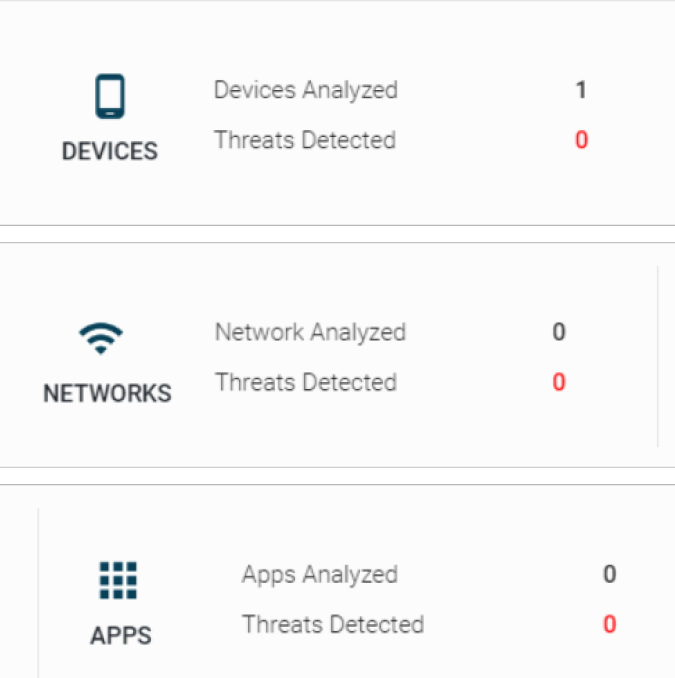Select the DEVICES heading label
Viewport: 675px width, 678px height.
[110, 151]
